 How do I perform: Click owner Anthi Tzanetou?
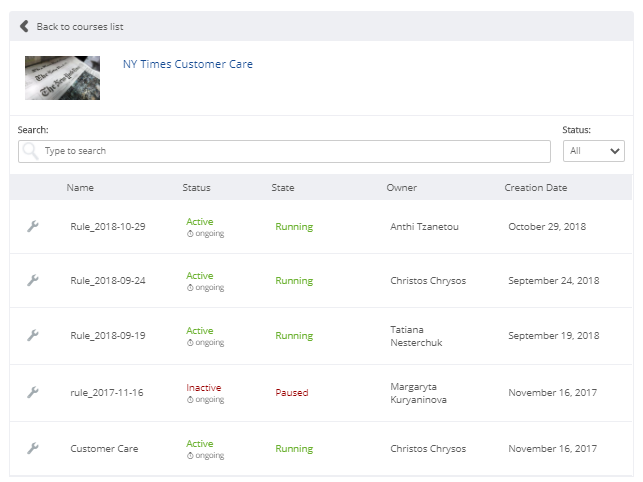coord(424,226)
